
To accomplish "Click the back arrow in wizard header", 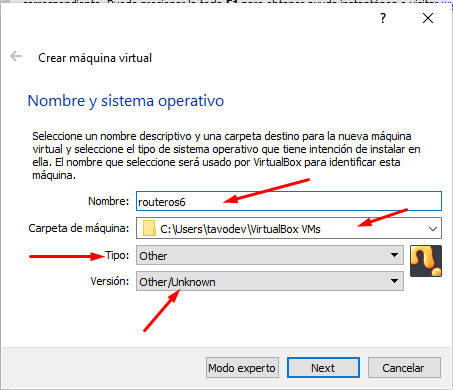I will 16,56.
